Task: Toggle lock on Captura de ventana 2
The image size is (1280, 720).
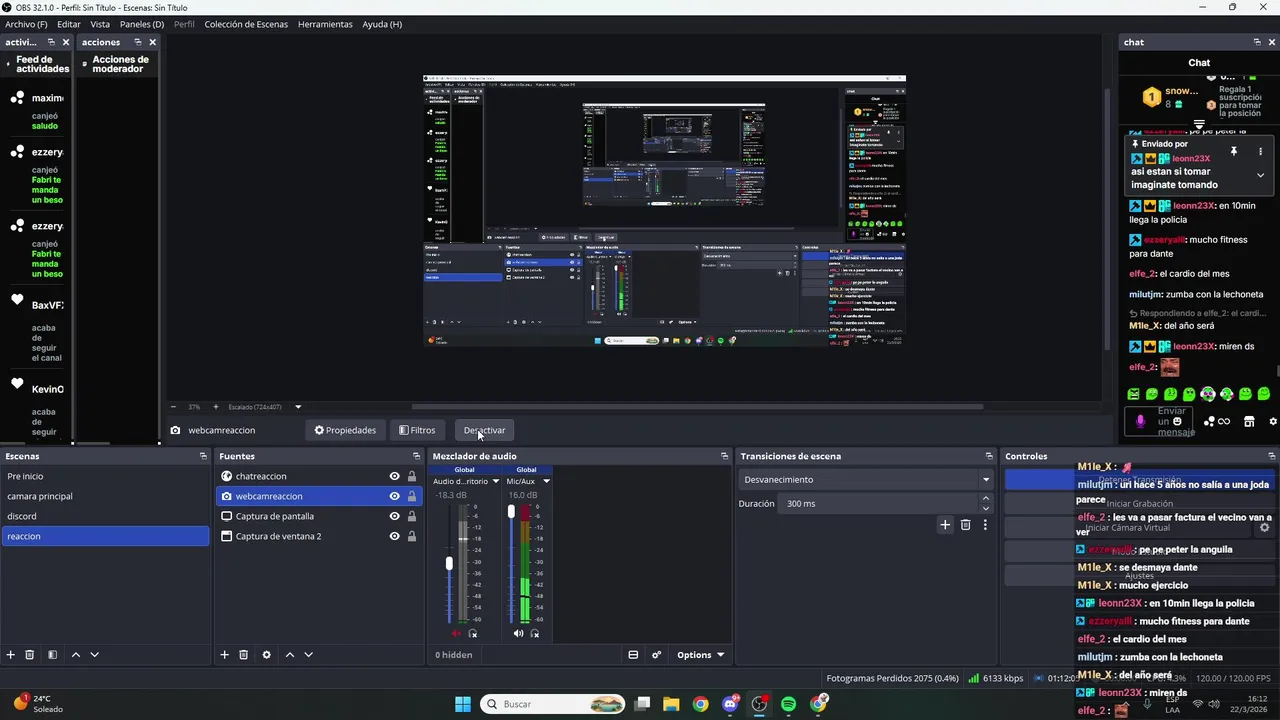Action: (x=411, y=536)
